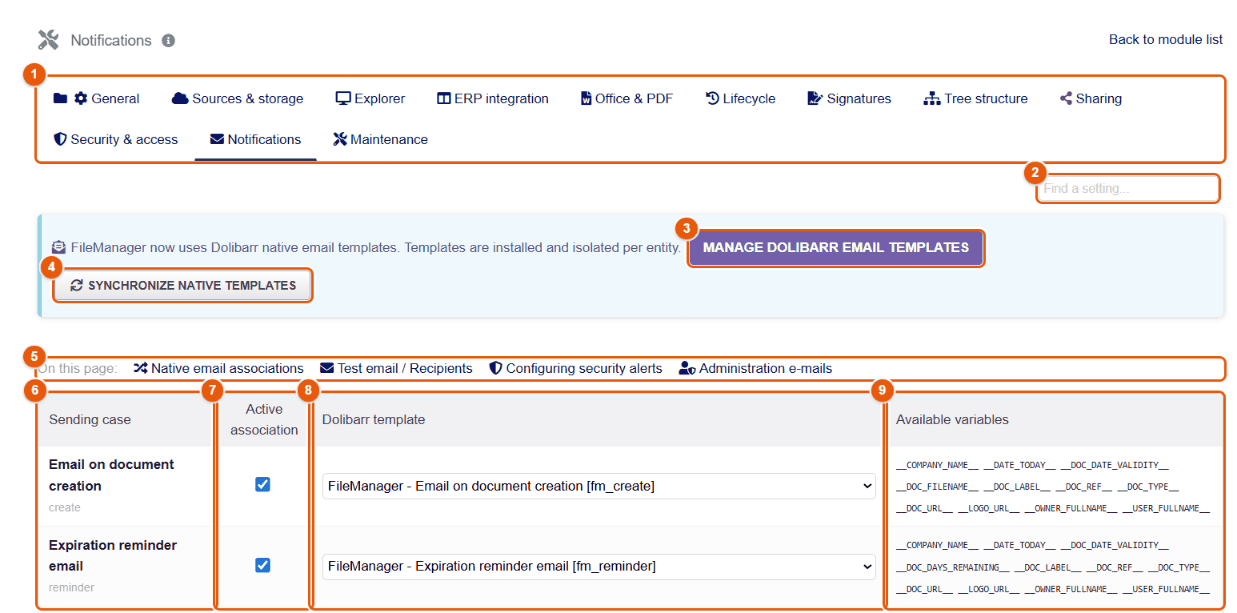Click the document icon for Office & PDF
Image resolution: width=1237 pixels, height=613 pixels.
(x=586, y=98)
